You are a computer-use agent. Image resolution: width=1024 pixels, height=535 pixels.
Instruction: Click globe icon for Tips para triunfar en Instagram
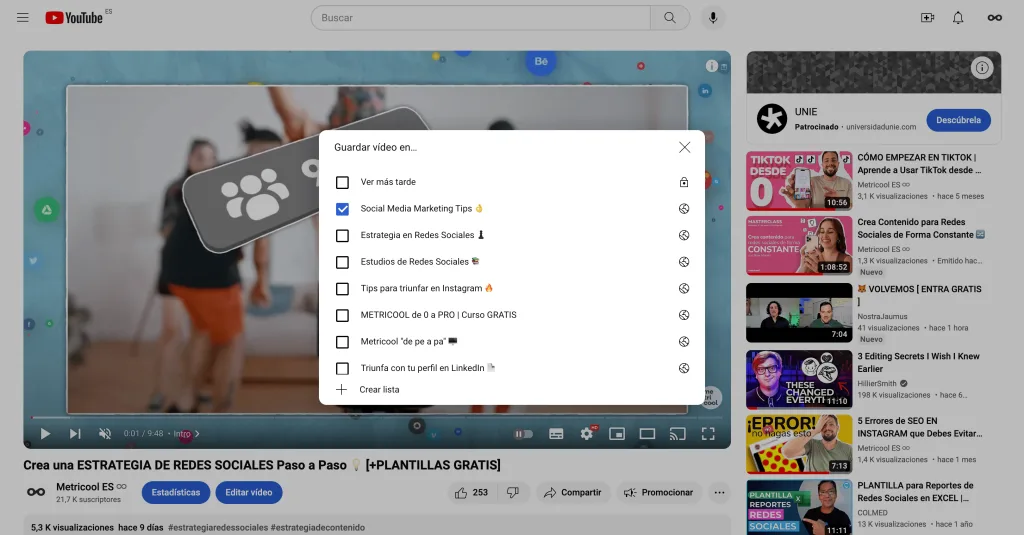click(684, 289)
